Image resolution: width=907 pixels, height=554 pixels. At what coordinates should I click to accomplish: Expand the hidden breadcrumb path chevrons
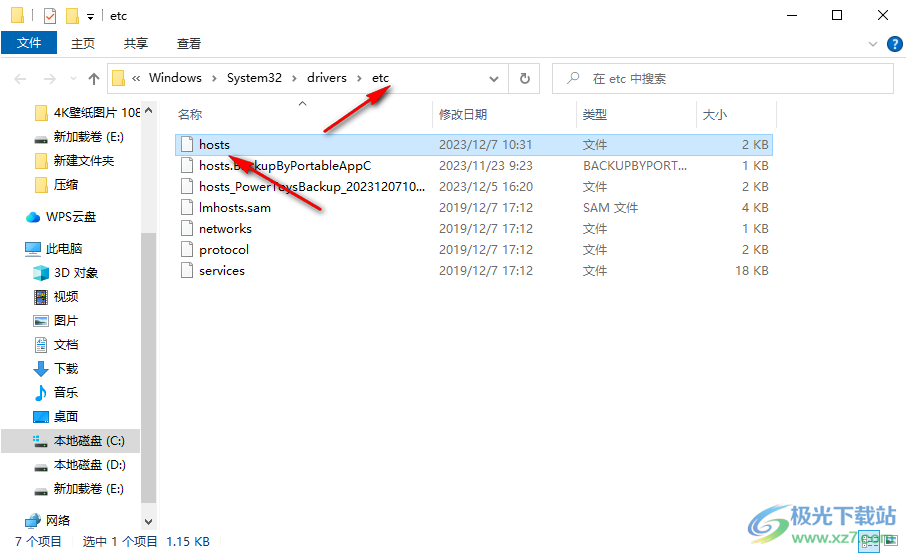point(136,79)
